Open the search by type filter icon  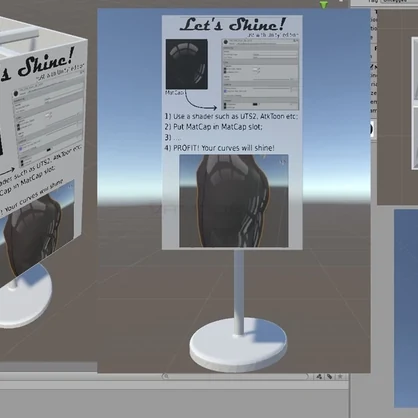click(x=319, y=377)
